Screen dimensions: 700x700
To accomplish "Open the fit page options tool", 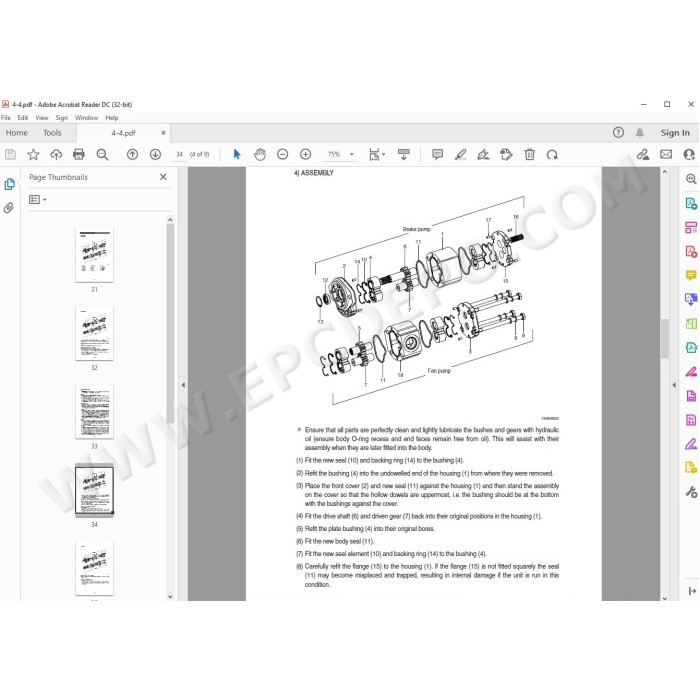I will [376, 154].
